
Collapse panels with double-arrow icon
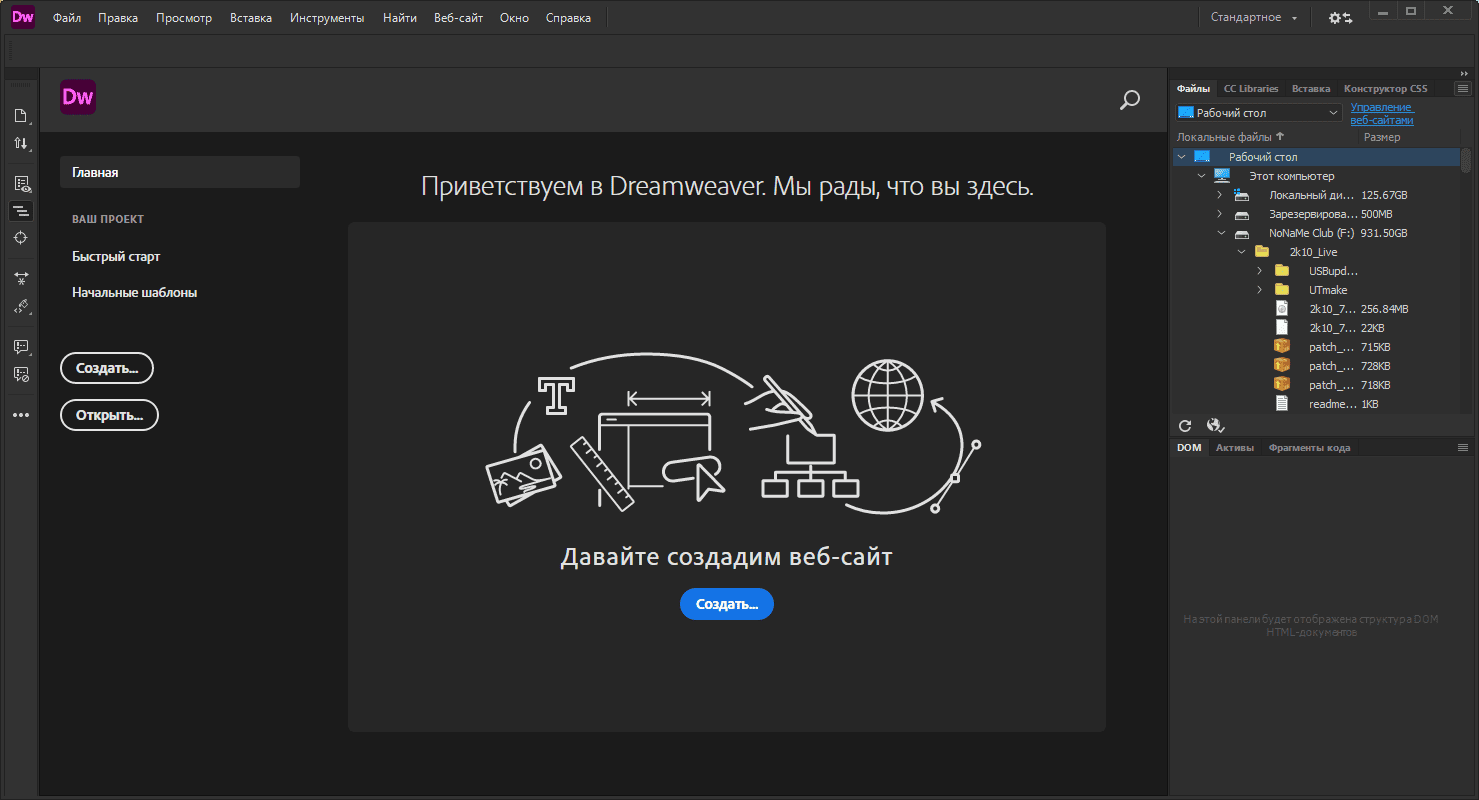point(1464,73)
